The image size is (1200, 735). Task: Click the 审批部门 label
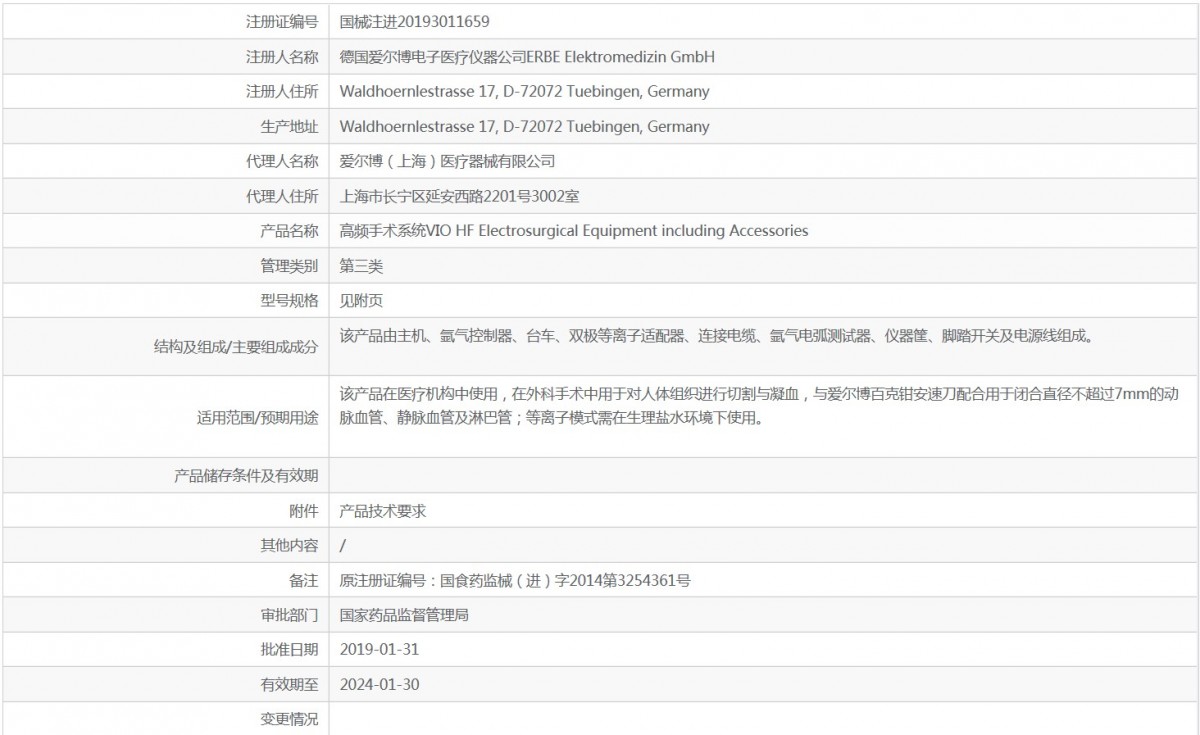(x=289, y=615)
